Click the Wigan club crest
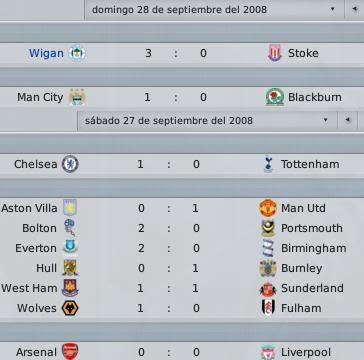Image resolution: width=364 pixels, height=360 pixels. [x=77, y=53]
